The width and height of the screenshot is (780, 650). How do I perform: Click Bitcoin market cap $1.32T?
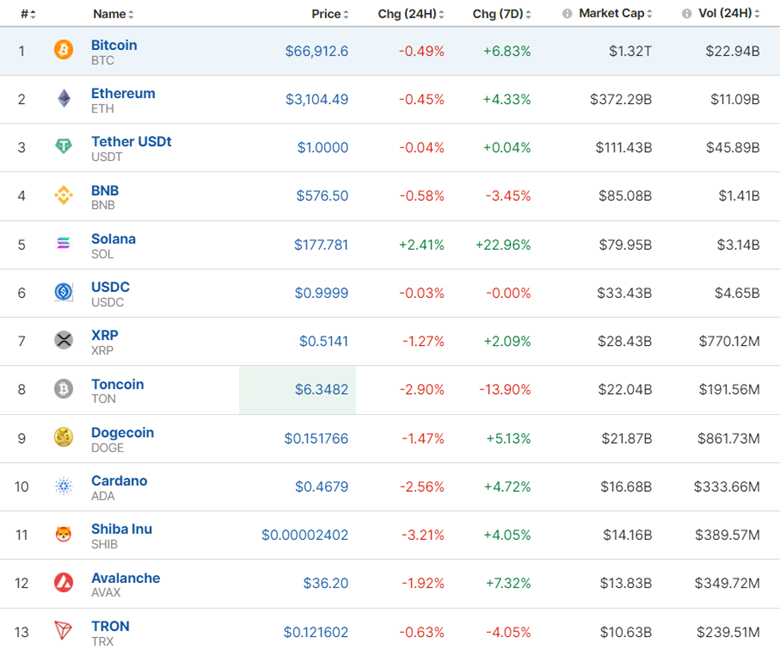pos(630,51)
